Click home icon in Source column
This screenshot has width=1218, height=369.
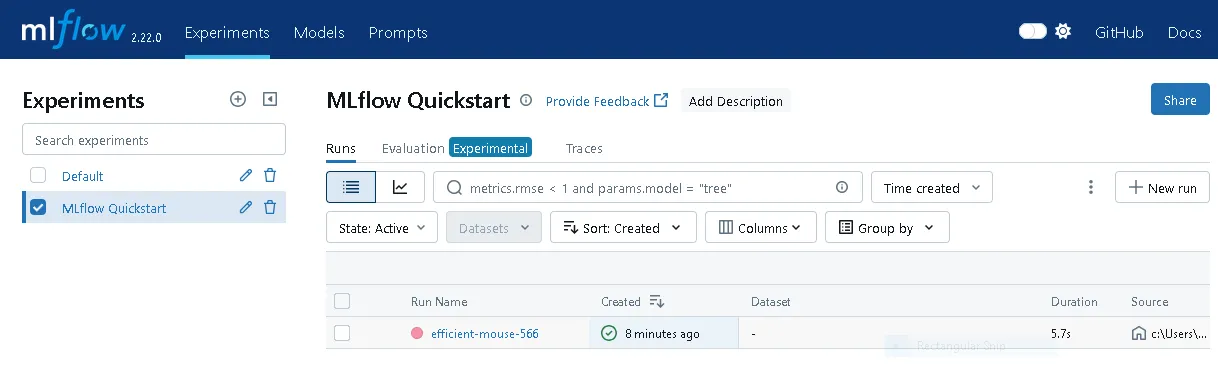coord(1138,333)
